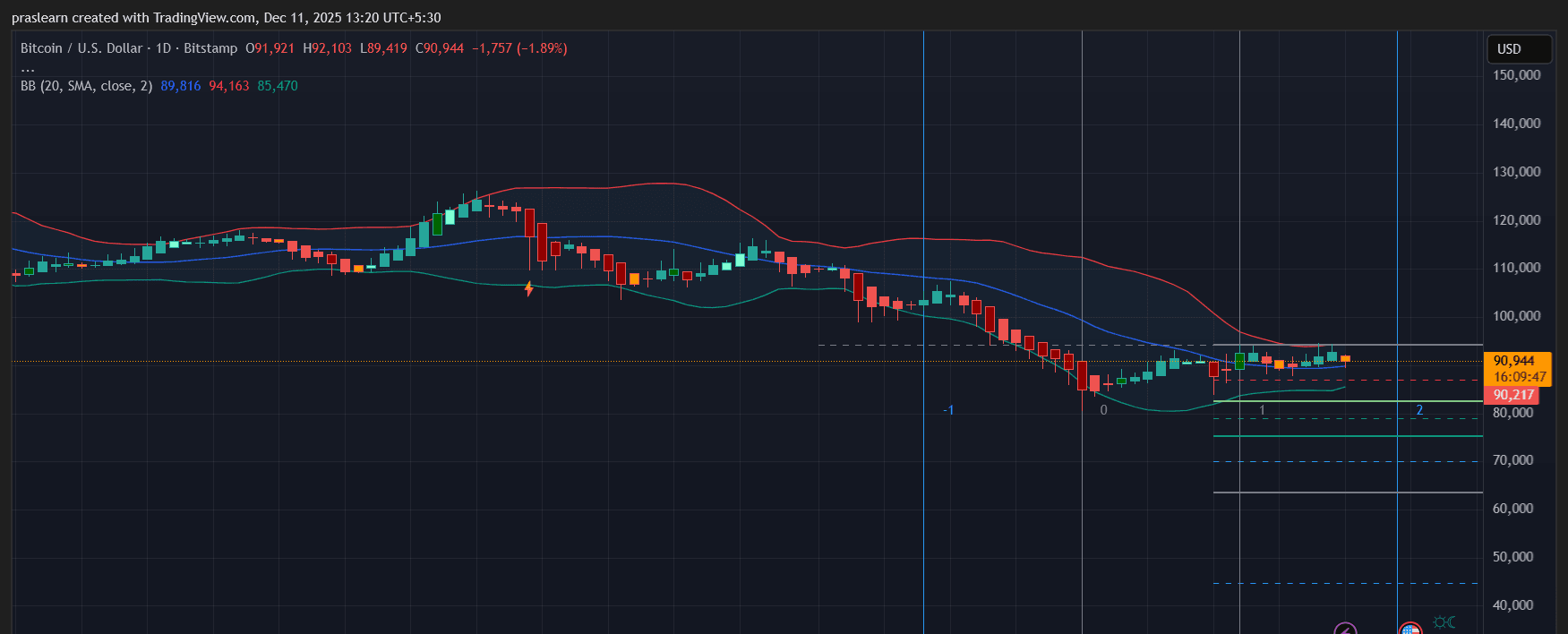Click the 16:09:47 bar countdown label
This screenshot has width=1568, height=634.
(1520, 377)
